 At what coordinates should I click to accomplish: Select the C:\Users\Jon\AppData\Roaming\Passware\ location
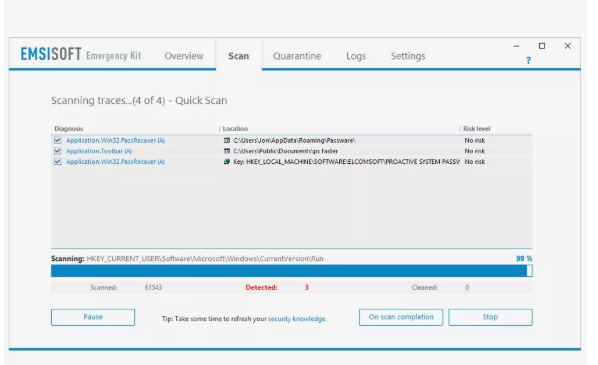[294, 140]
